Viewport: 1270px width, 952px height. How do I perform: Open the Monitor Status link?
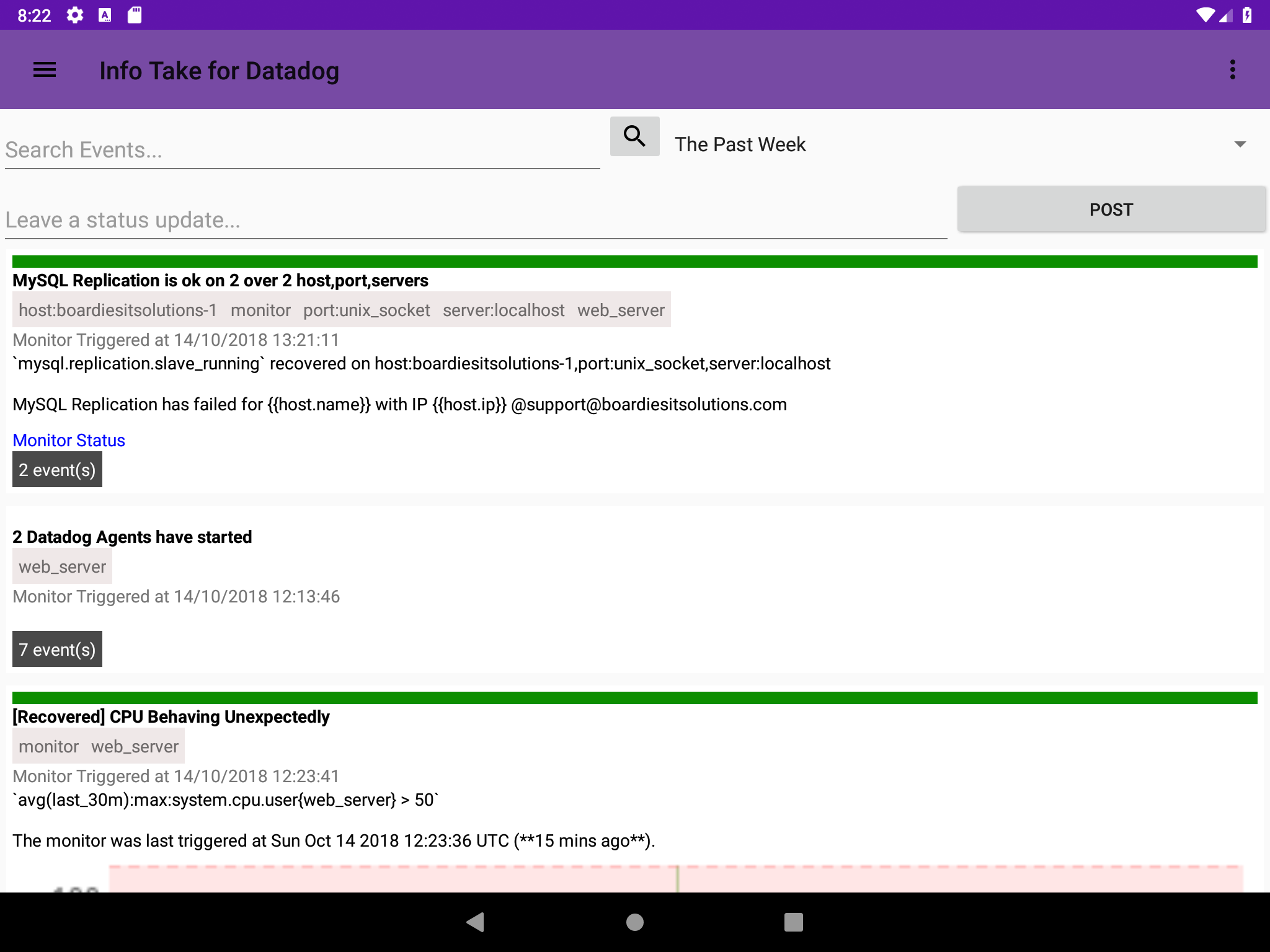tap(69, 440)
